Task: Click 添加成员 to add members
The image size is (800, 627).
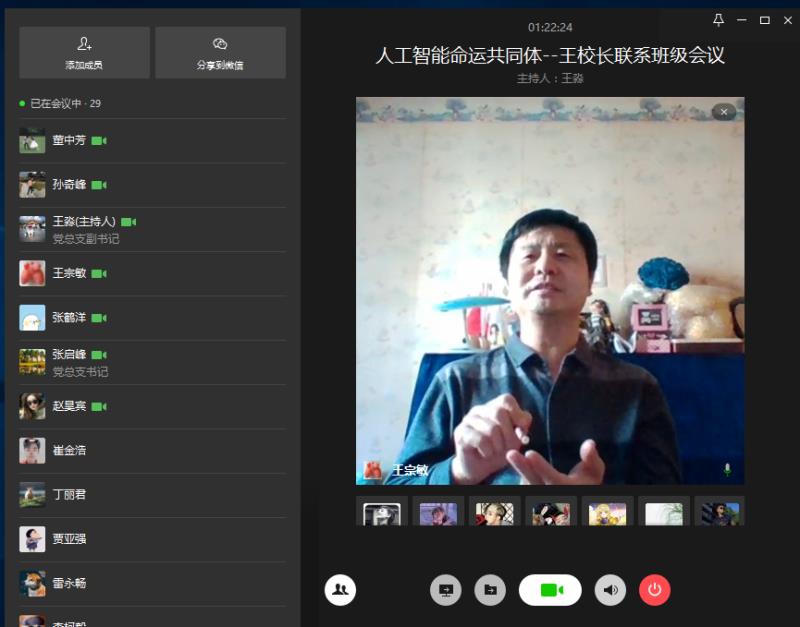Action: click(84, 52)
